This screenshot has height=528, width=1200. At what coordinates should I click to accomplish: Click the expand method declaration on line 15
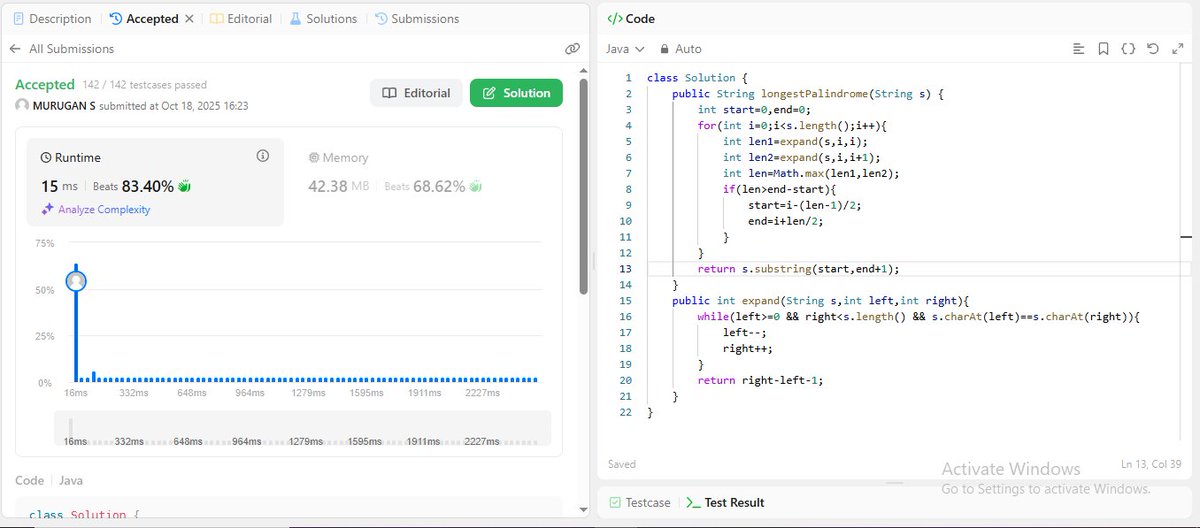click(x=821, y=300)
